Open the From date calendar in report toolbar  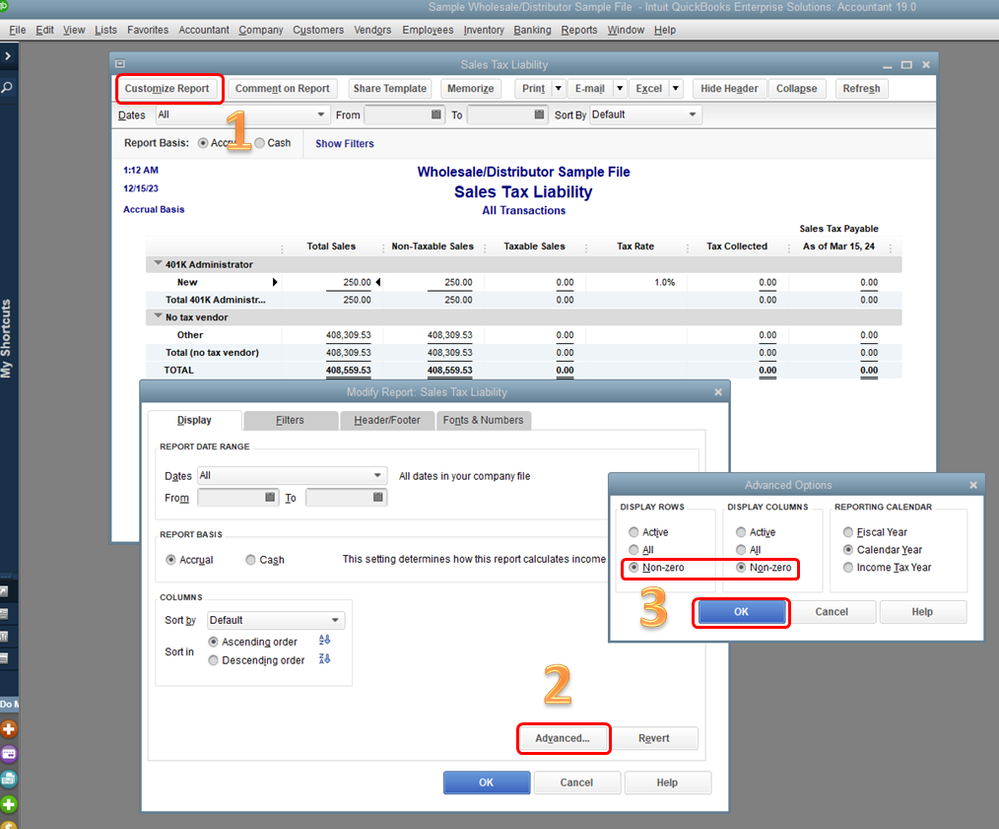click(436, 115)
